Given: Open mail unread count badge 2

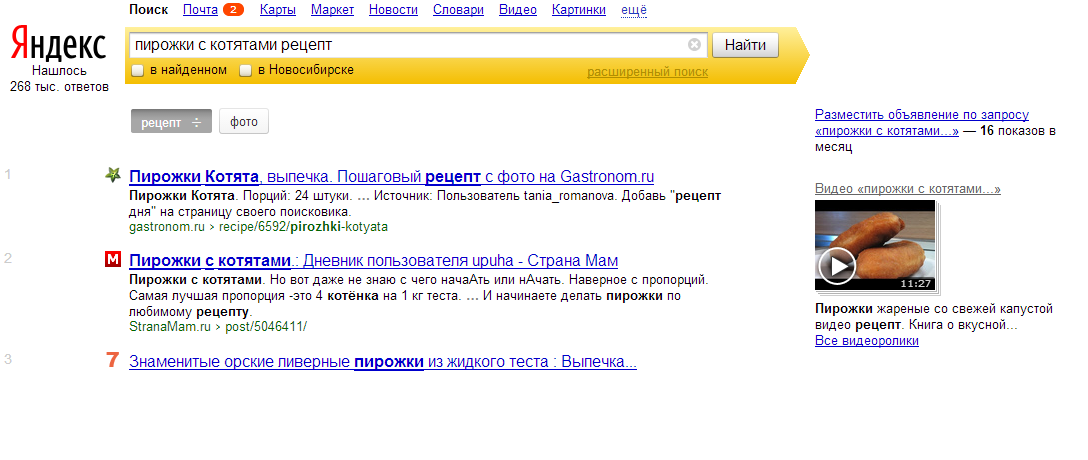Looking at the screenshot, I should 233,10.
